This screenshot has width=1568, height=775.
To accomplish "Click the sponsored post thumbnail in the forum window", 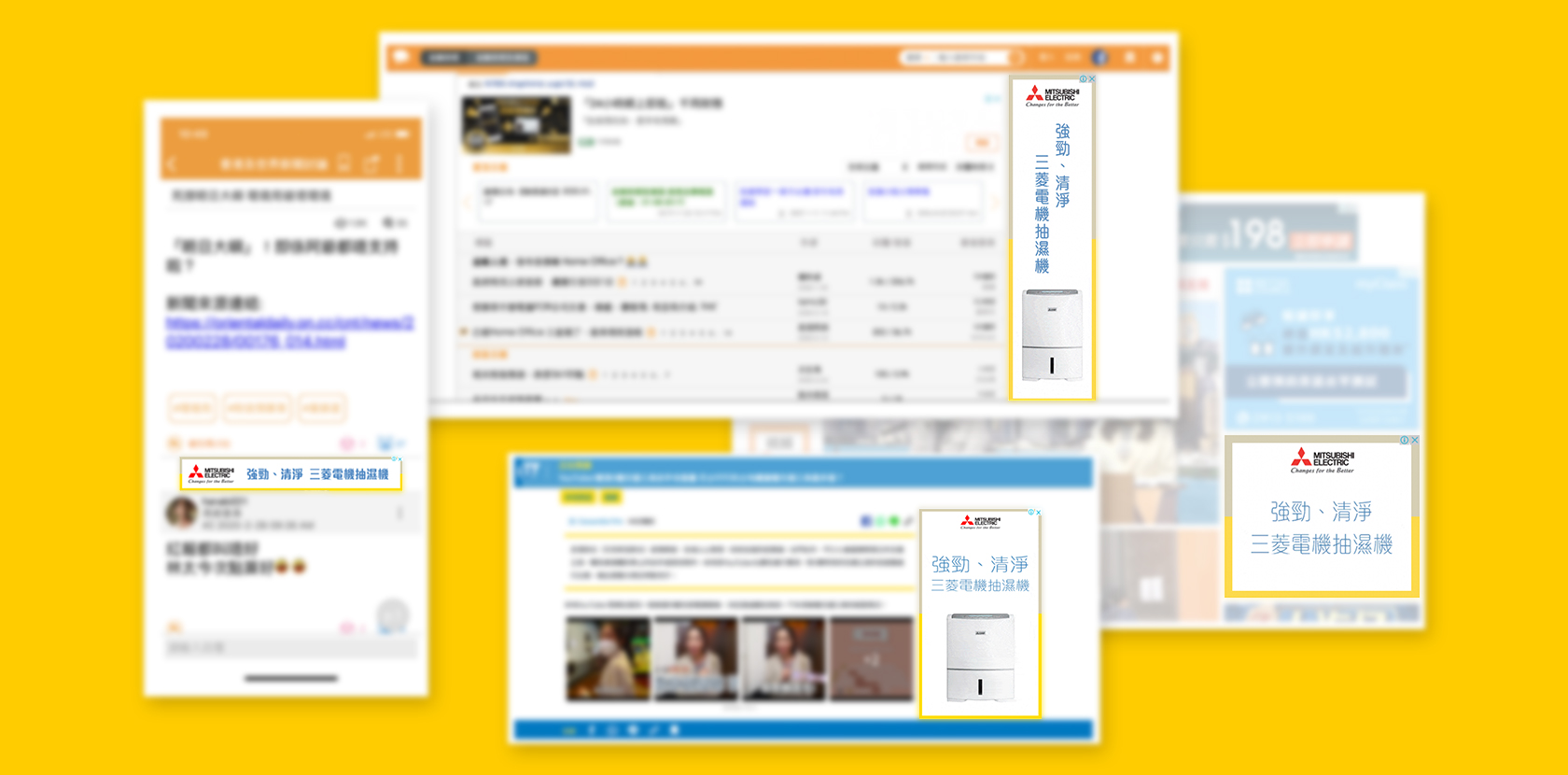I will 516,124.
